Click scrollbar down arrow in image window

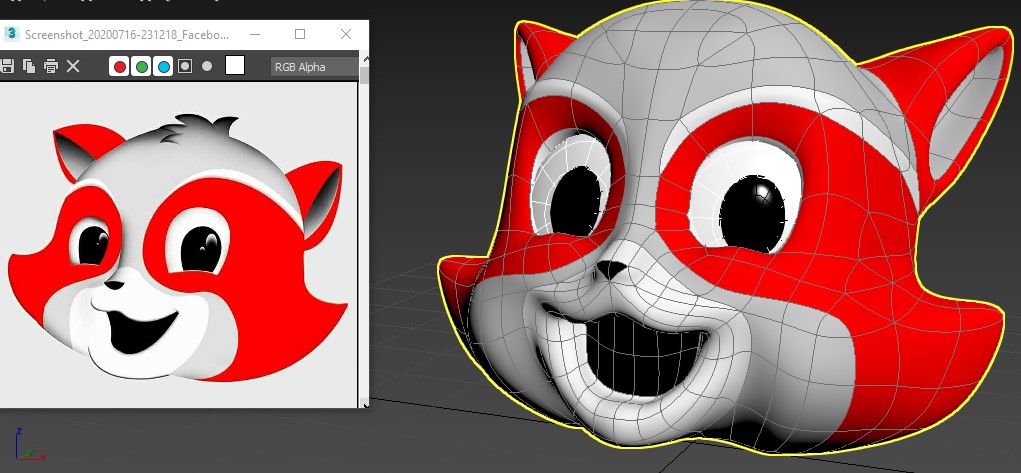364,402
